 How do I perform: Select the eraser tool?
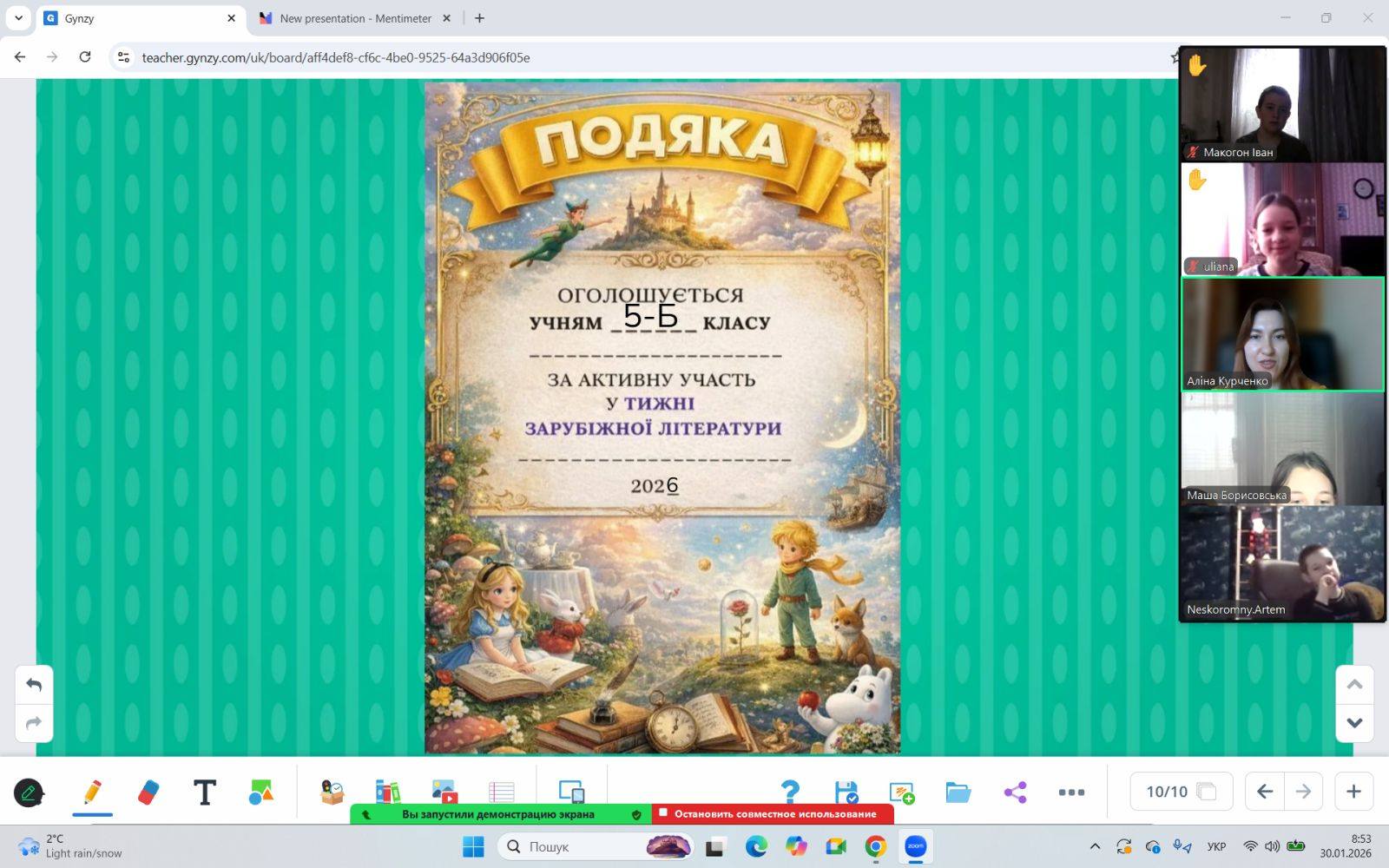point(148,792)
